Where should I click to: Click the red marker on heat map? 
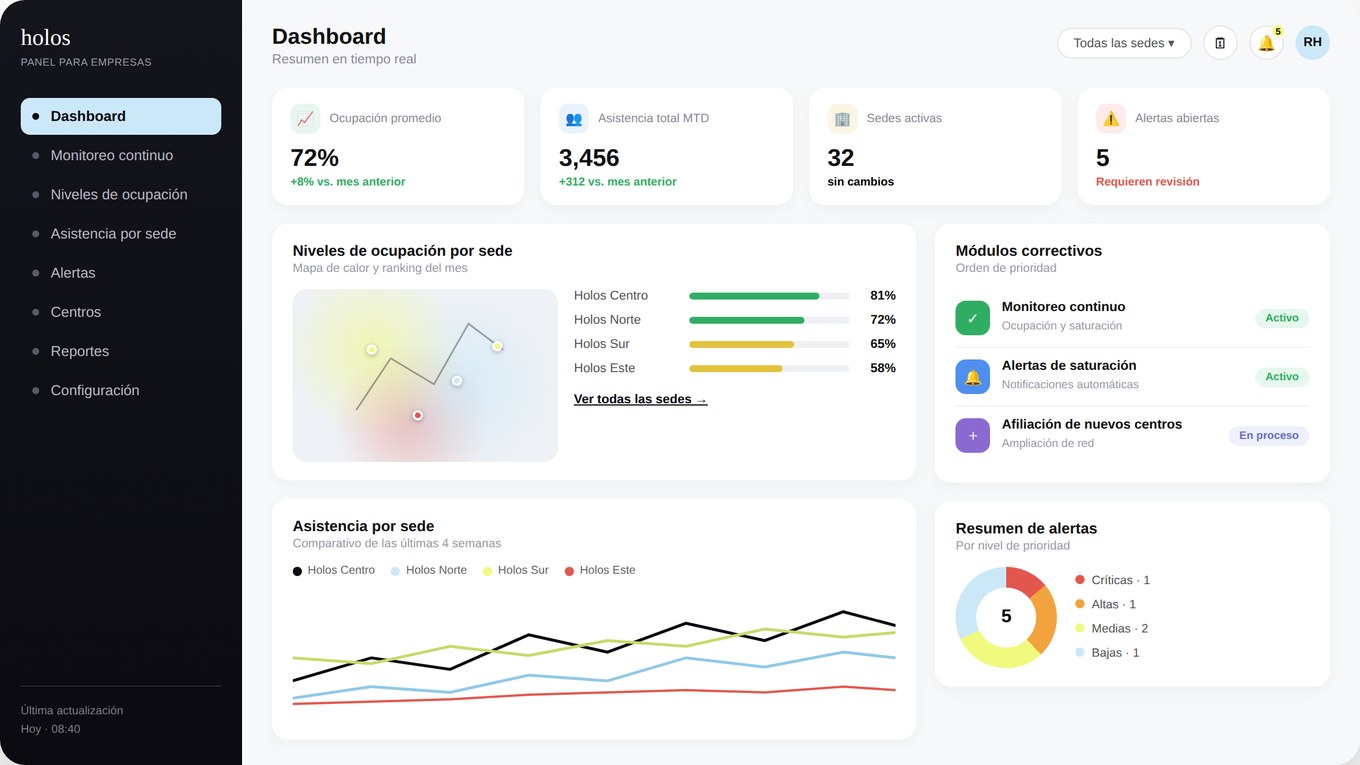pos(418,415)
